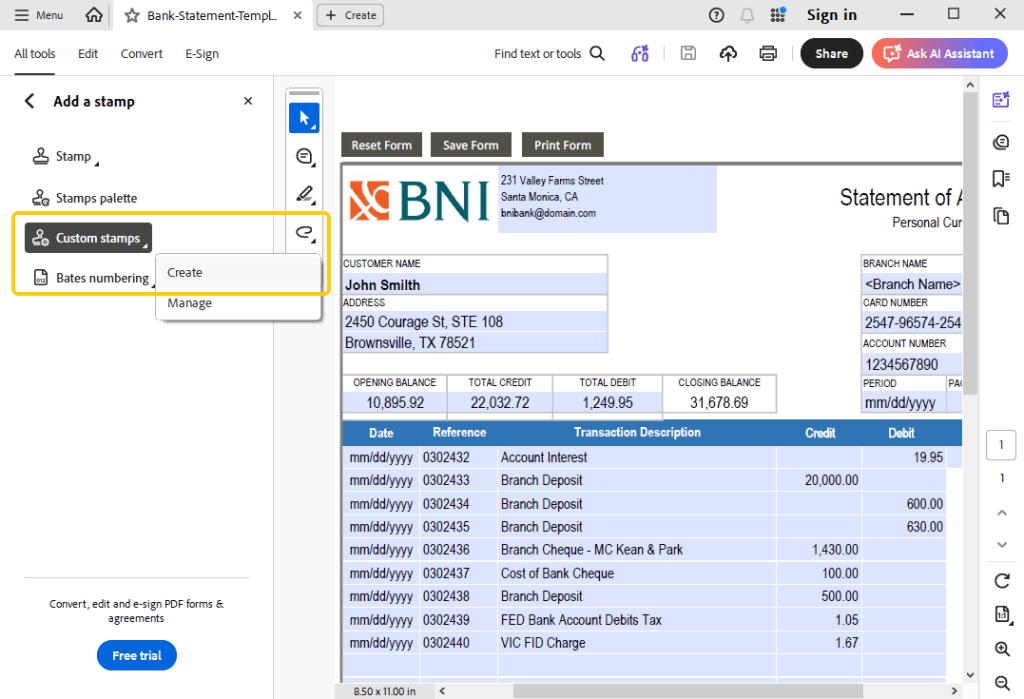This screenshot has height=699, width=1024.
Task: Open Bates numbering options
Action: point(91,278)
